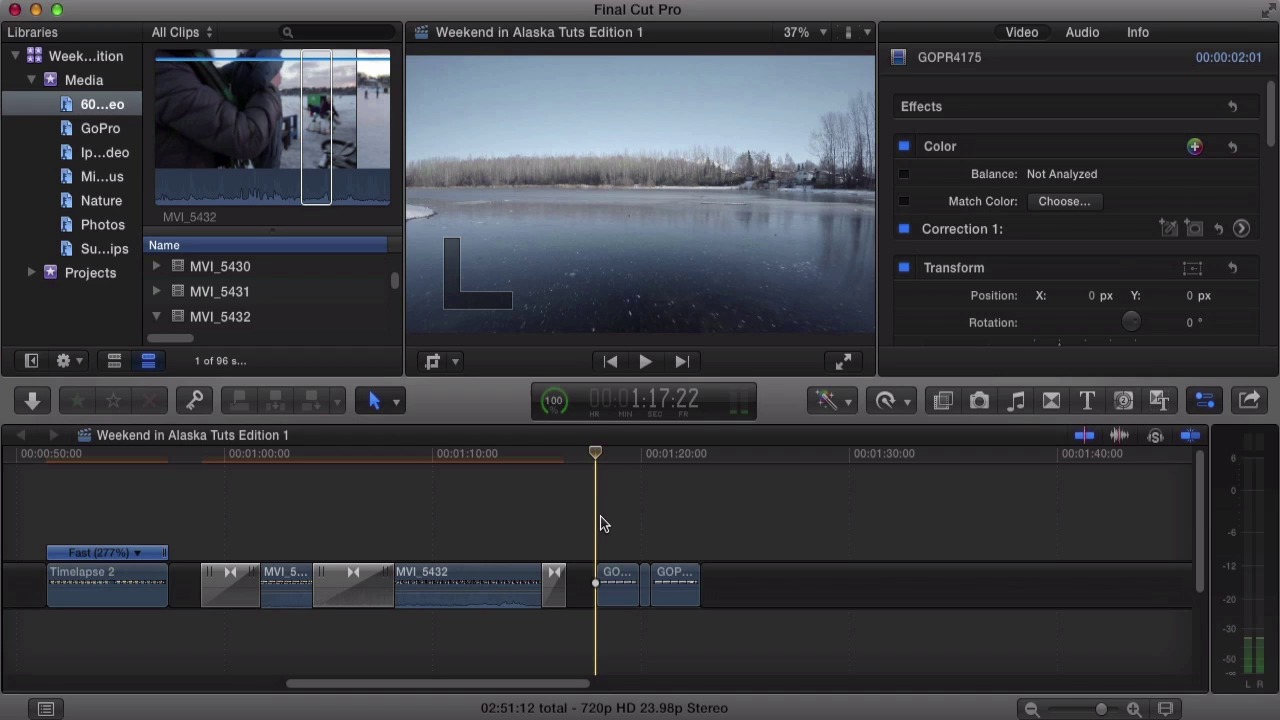Image resolution: width=1280 pixels, height=720 pixels.
Task: Open the Photos browser camera icon
Action: pyautogui.click(x=979, y=401)
